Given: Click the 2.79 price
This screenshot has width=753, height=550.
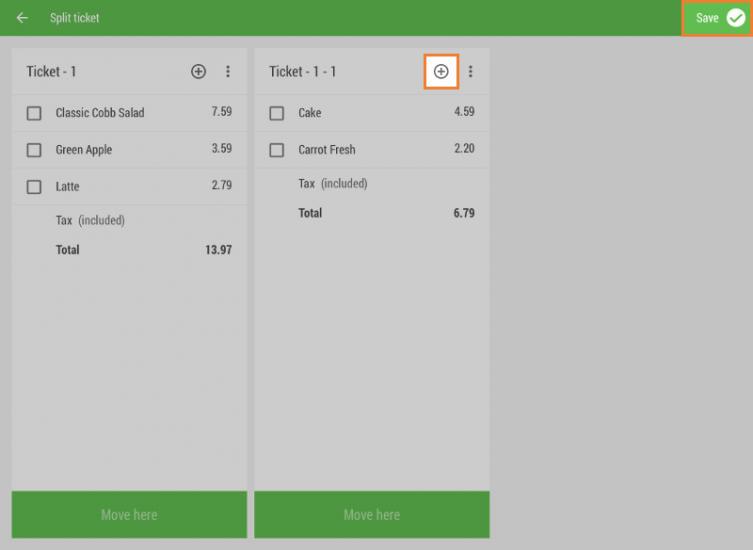Looking at the screenshot, I should coord(222,185).
